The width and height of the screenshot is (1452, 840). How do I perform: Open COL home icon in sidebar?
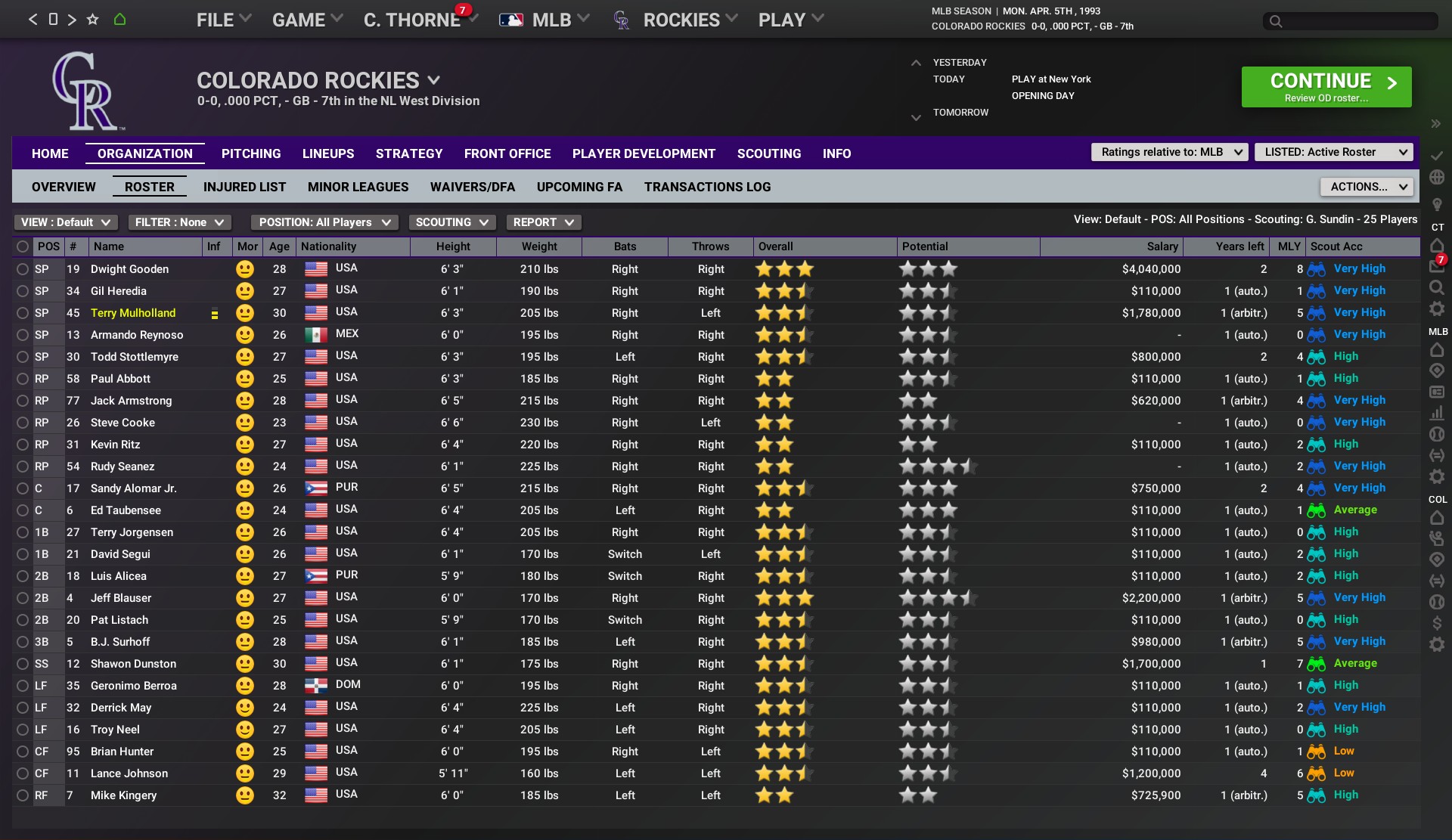coord(1437,518)
